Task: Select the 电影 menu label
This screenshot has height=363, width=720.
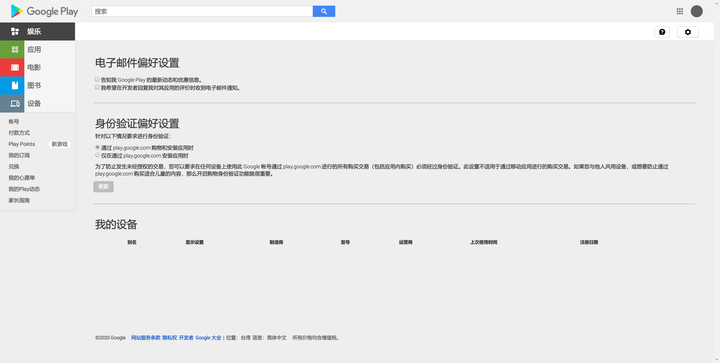Action: click(x=34, y=67)
